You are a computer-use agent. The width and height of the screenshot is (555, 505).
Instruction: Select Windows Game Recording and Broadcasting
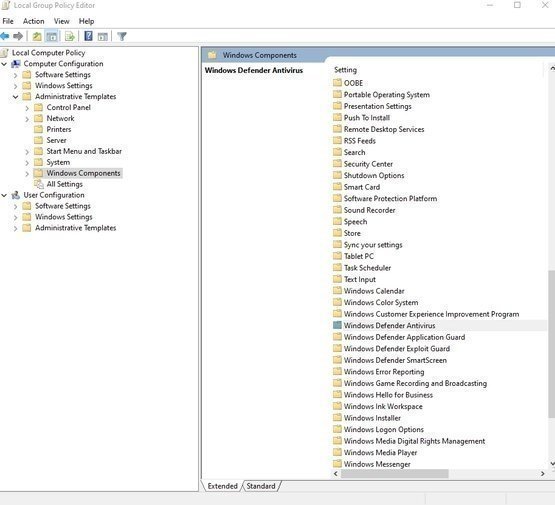(415, 383)
